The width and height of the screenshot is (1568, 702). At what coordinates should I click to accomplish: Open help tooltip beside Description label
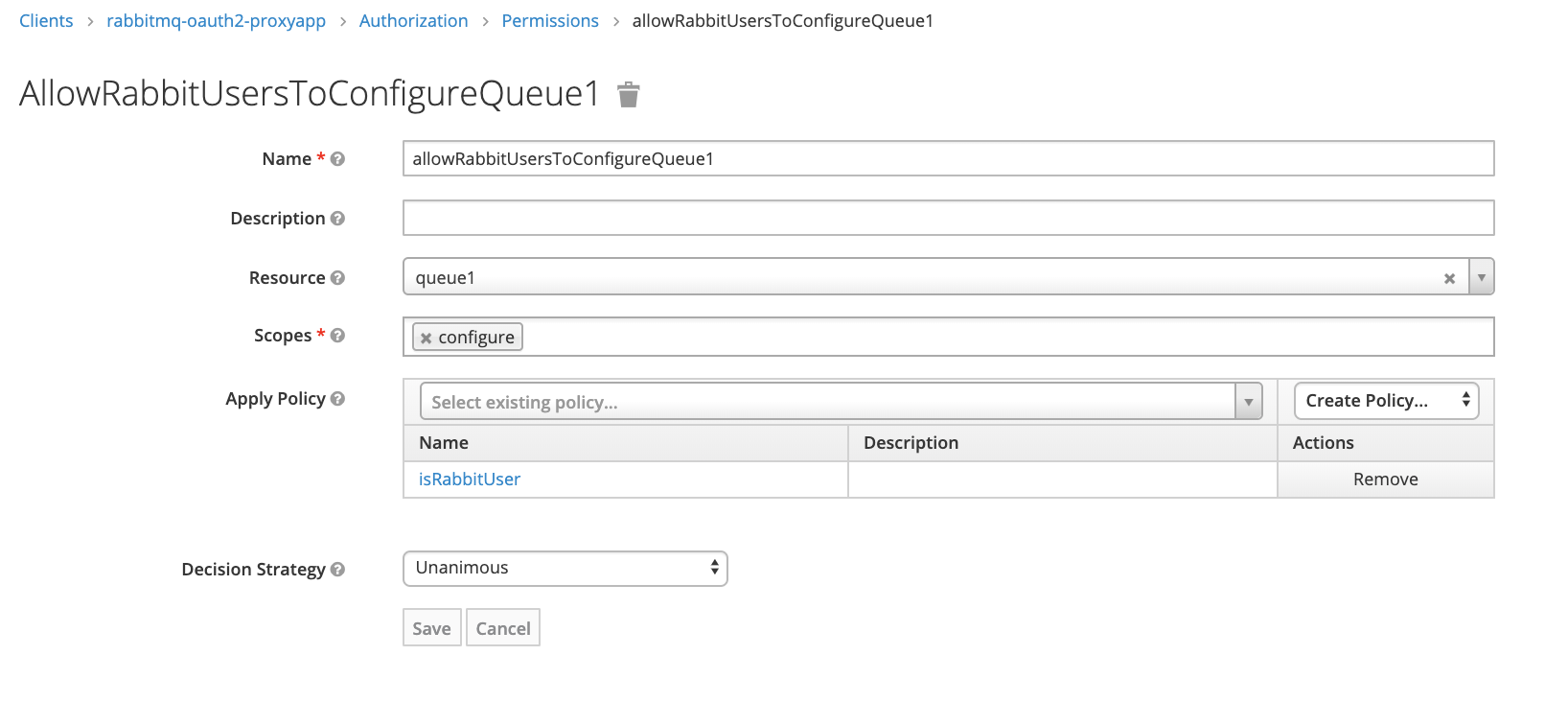pyautogui.click(x=337, y=219)
